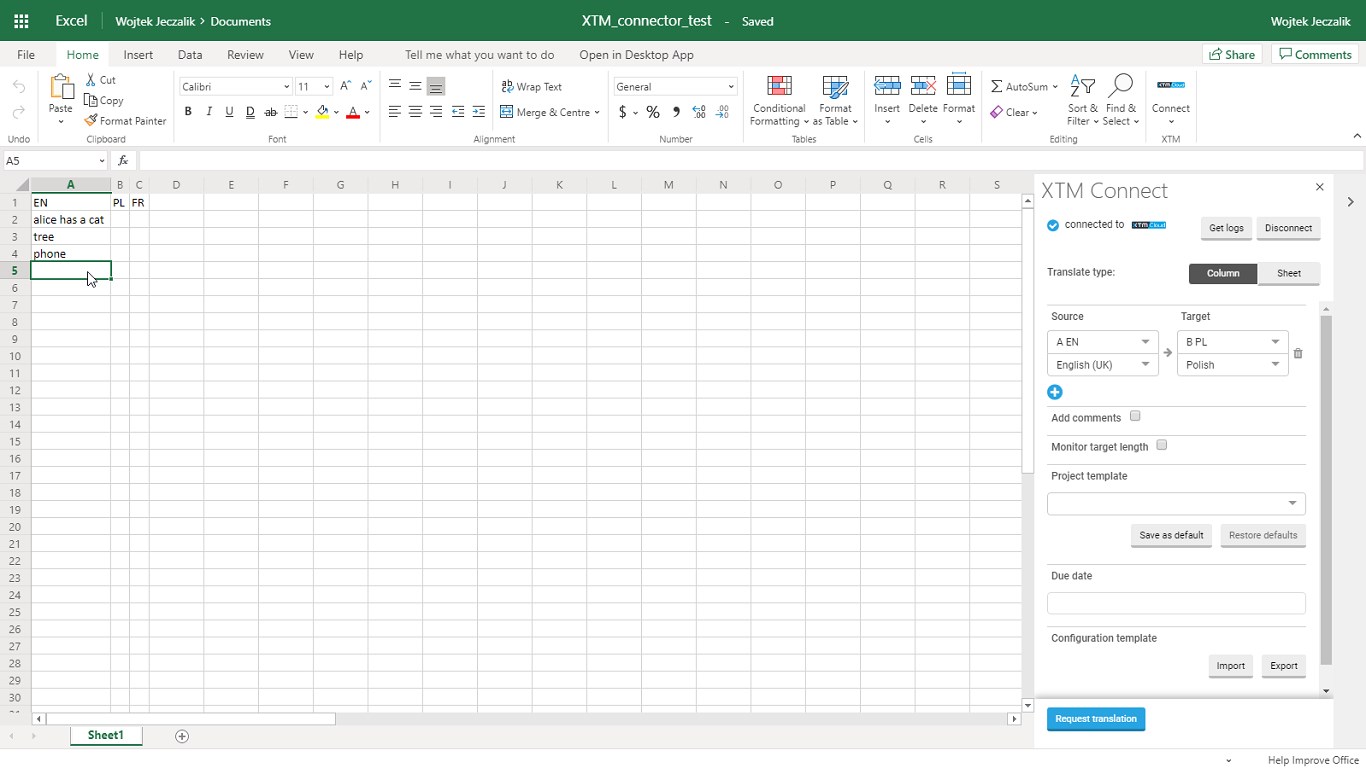The image size is (1366, 768).
Task: Disconnect from XTM Cloud
Action: pyautogui.click(x=1288, y=228)
